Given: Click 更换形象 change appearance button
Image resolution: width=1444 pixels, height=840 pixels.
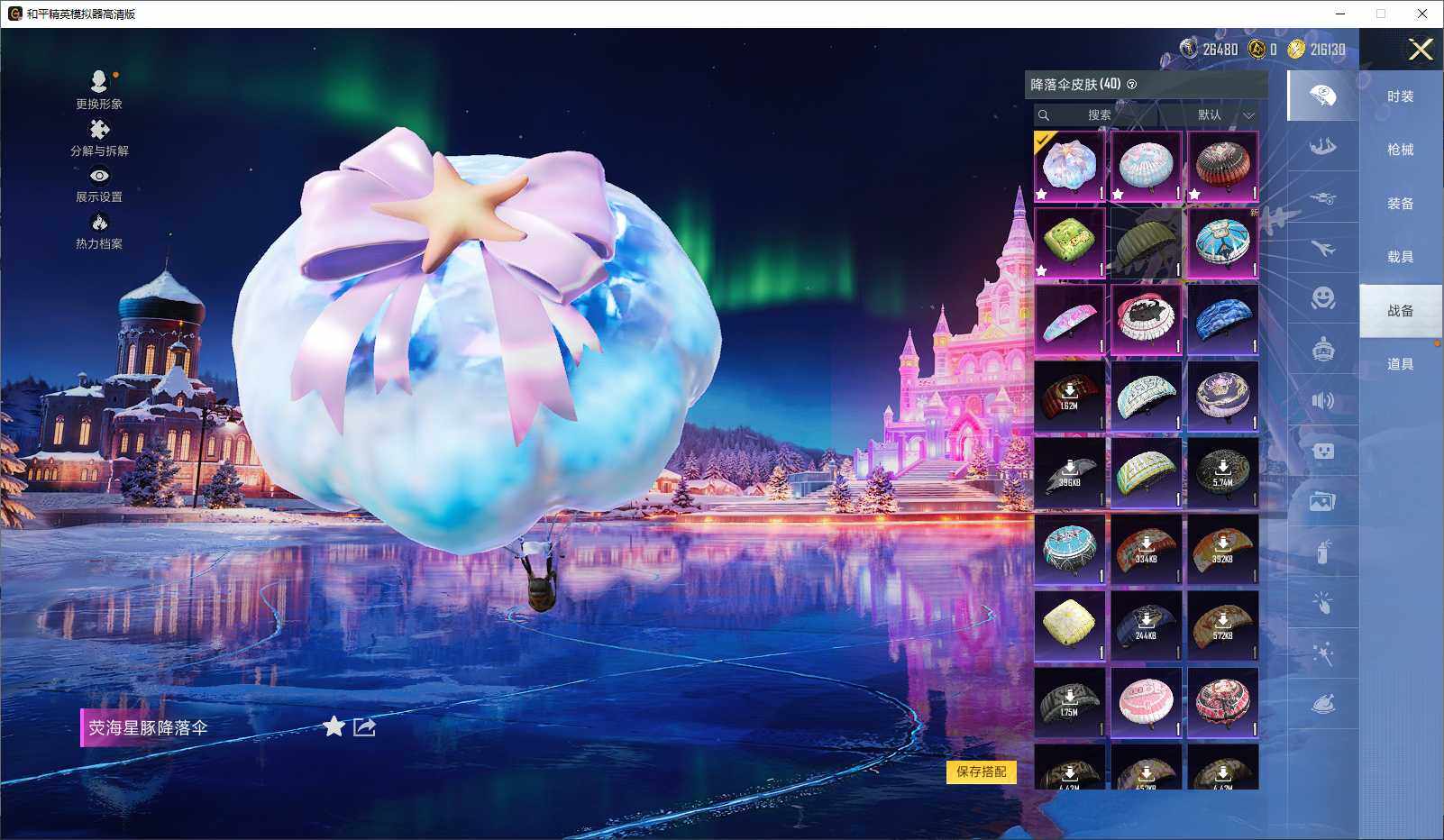Looking at the screenshot, I should pyautogui.click(x=99, y=83).
